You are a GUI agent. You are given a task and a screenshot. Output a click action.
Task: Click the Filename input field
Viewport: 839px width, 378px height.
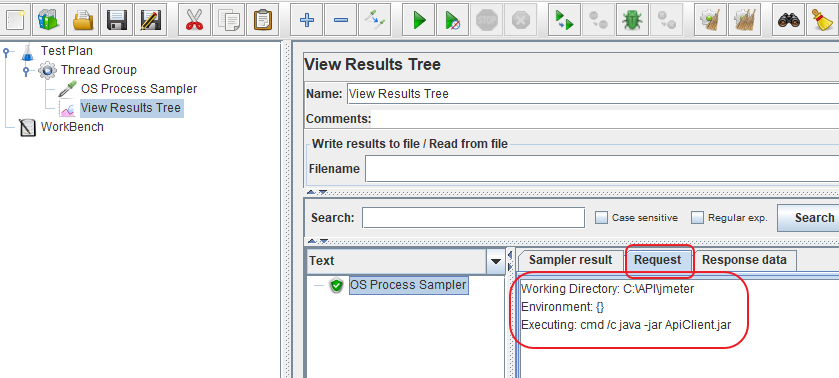pyautogui.click(x=602, y=169)
